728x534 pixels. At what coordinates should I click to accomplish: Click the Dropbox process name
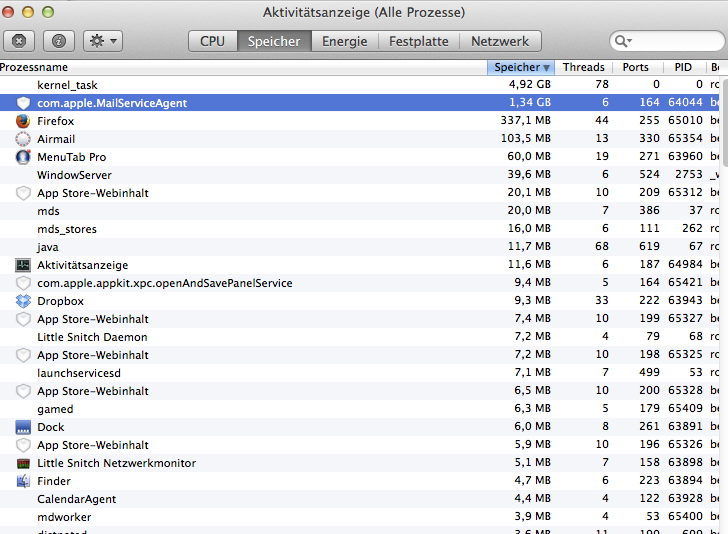click(x=60, y=301)
